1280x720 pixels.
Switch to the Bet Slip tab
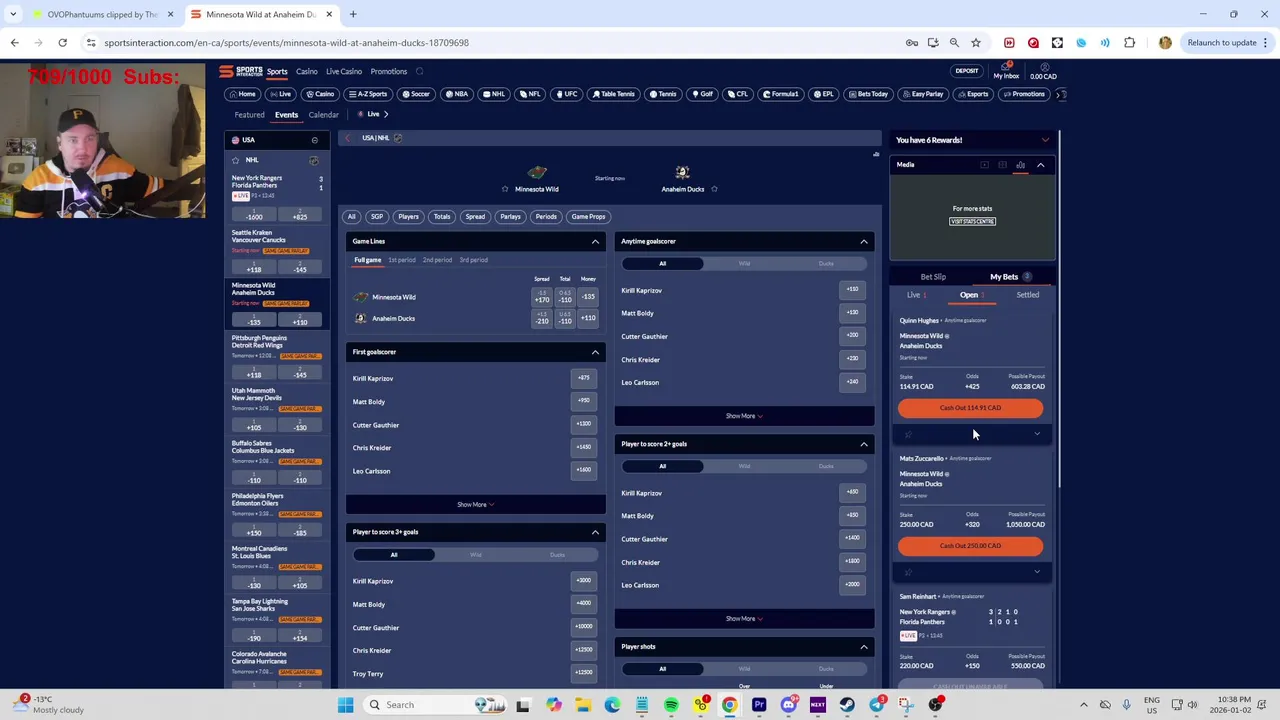click(933, 277)
